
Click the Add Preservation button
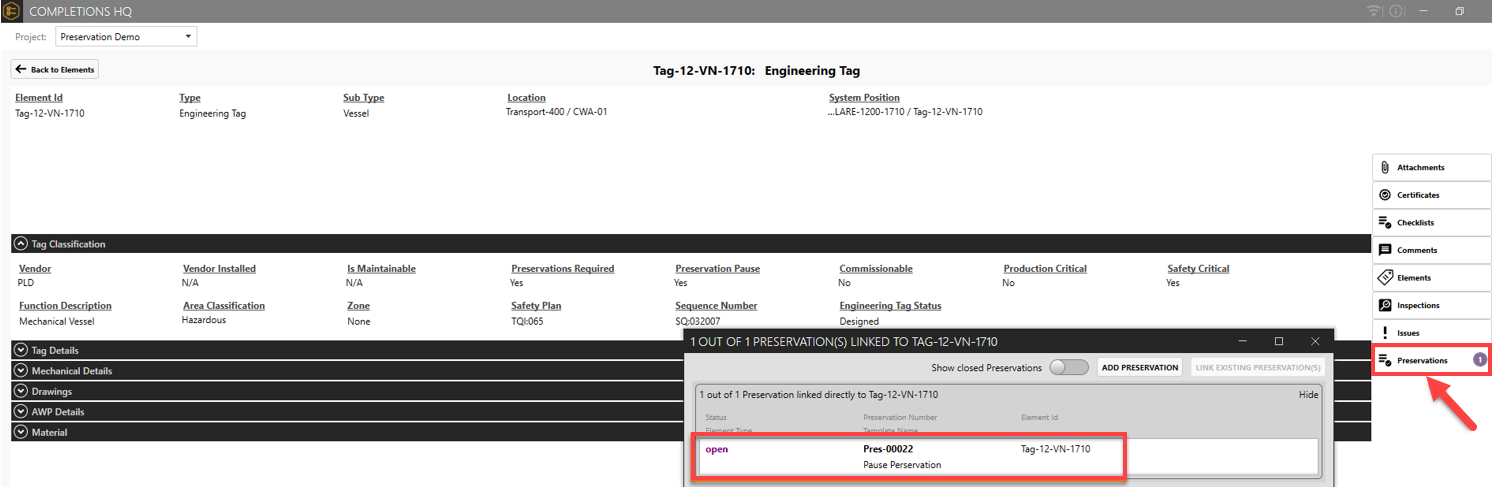coord(1140,368)
